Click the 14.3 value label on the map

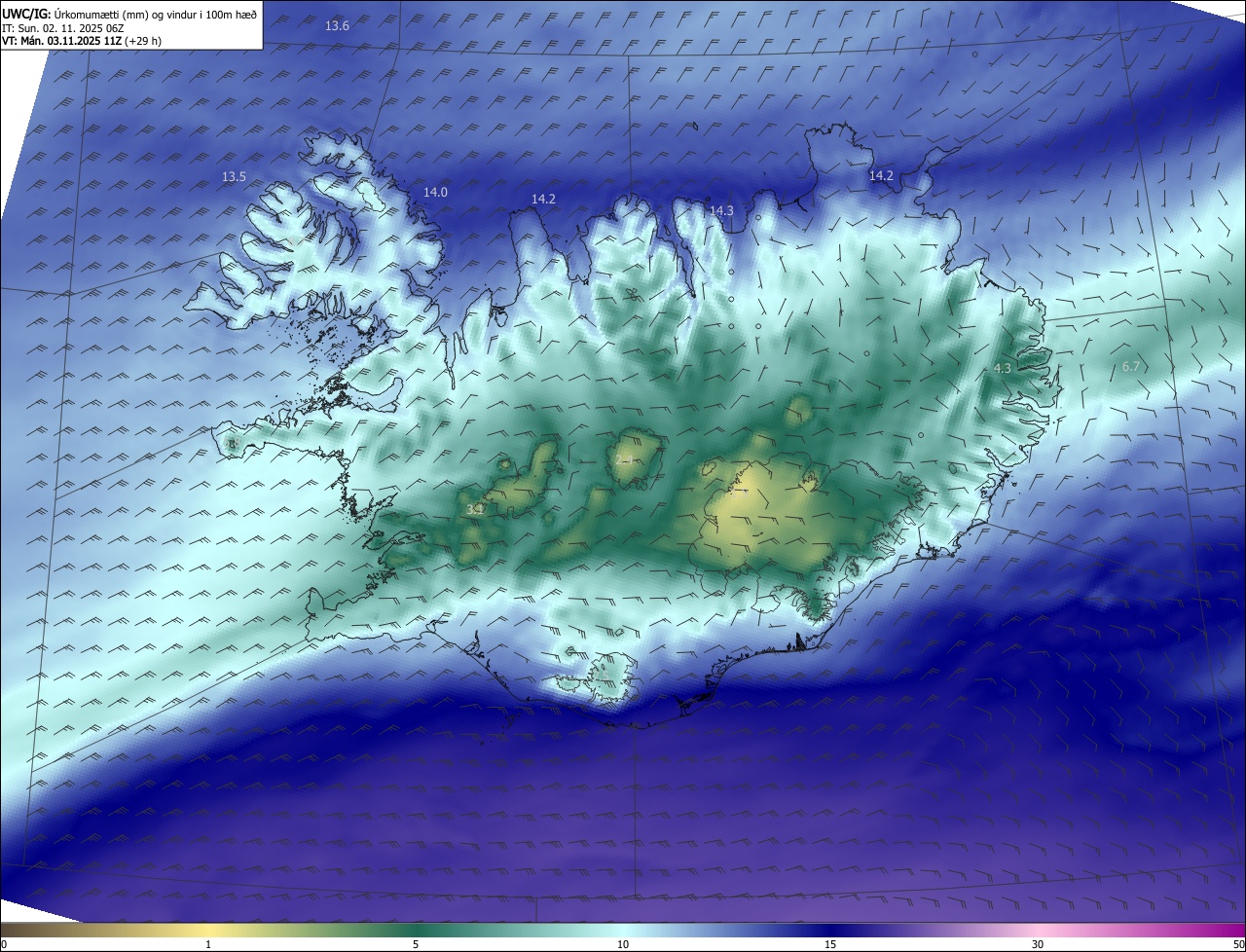(721, 211)
